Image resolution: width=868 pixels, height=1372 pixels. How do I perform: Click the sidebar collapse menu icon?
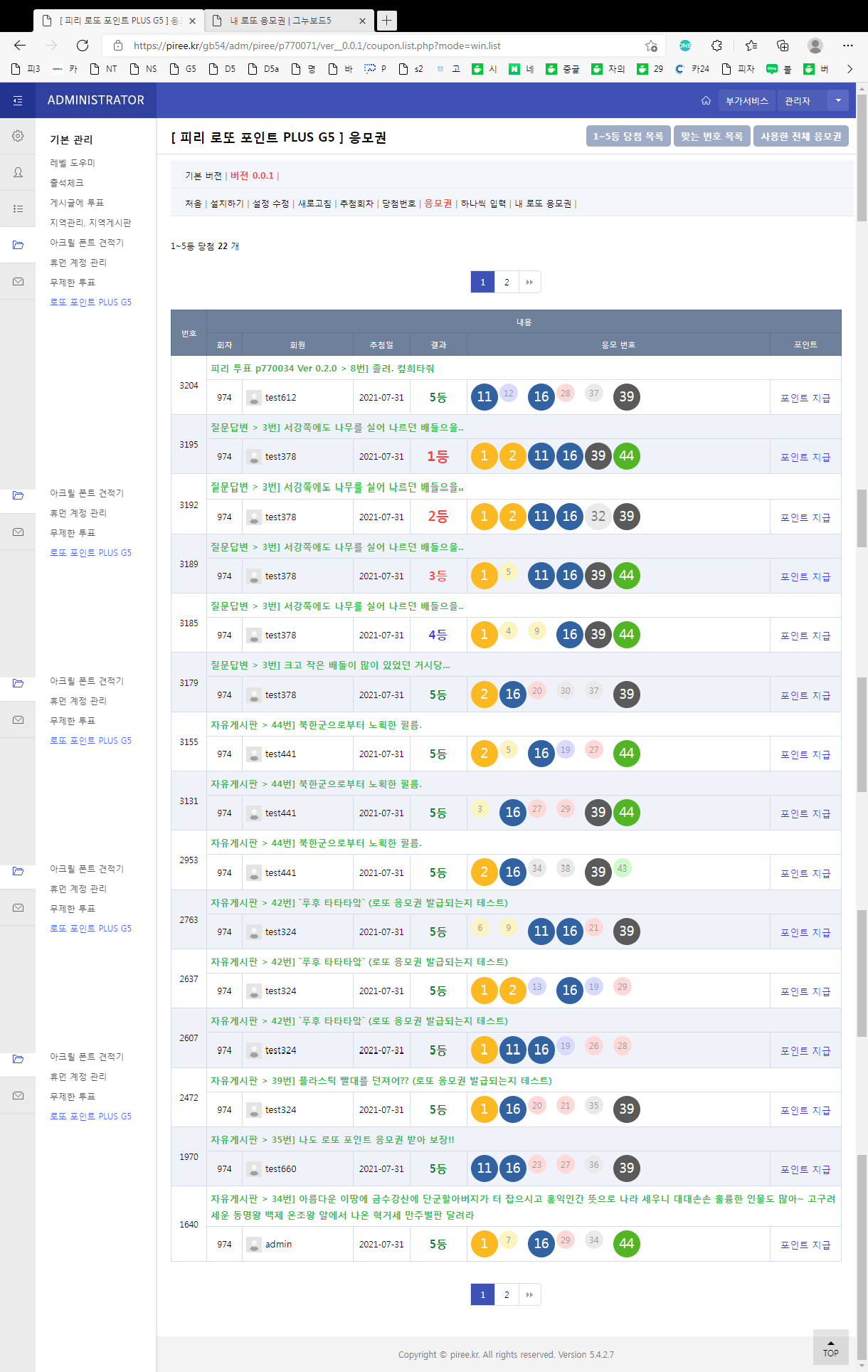click(18, 101)
